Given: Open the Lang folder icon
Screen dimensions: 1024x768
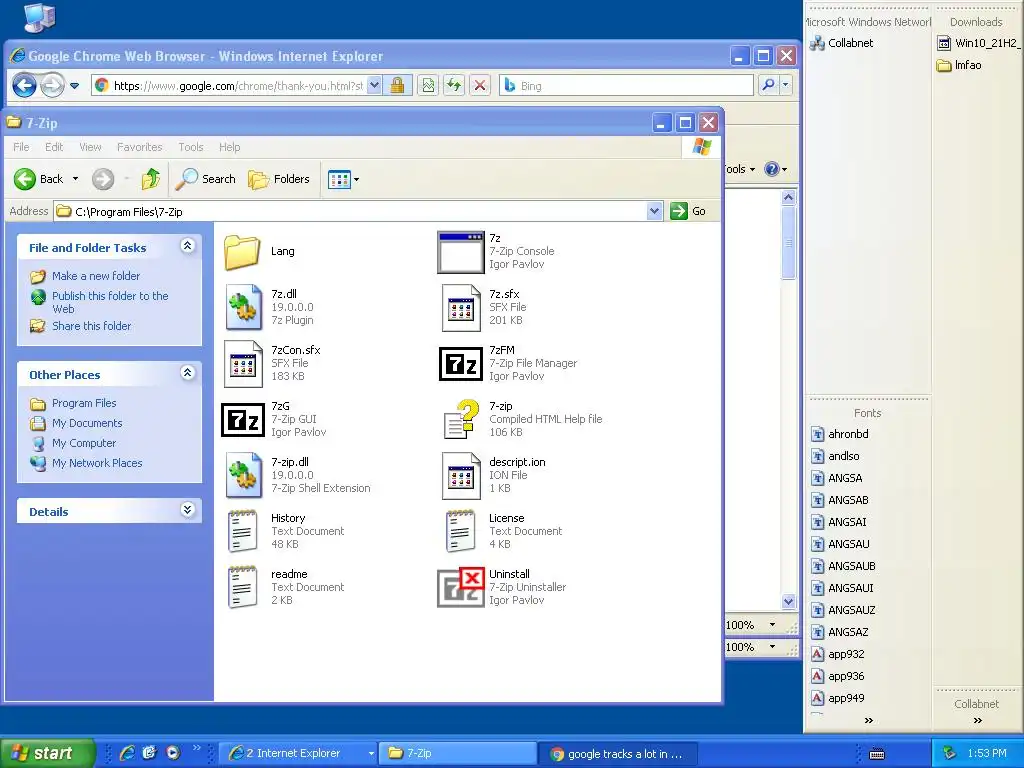Looking at the screenshot, I should (242, 252).
